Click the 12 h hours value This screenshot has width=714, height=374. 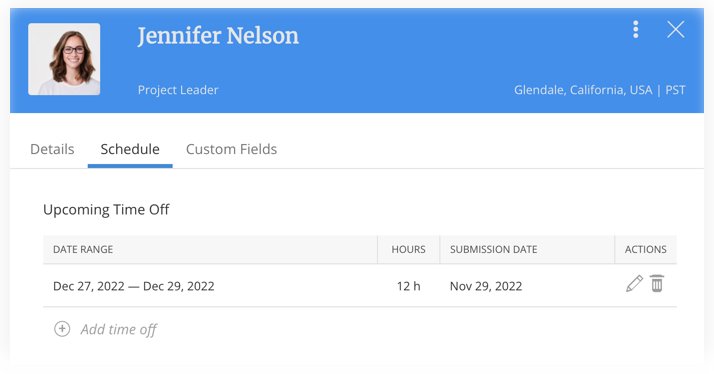pos(408,286)
